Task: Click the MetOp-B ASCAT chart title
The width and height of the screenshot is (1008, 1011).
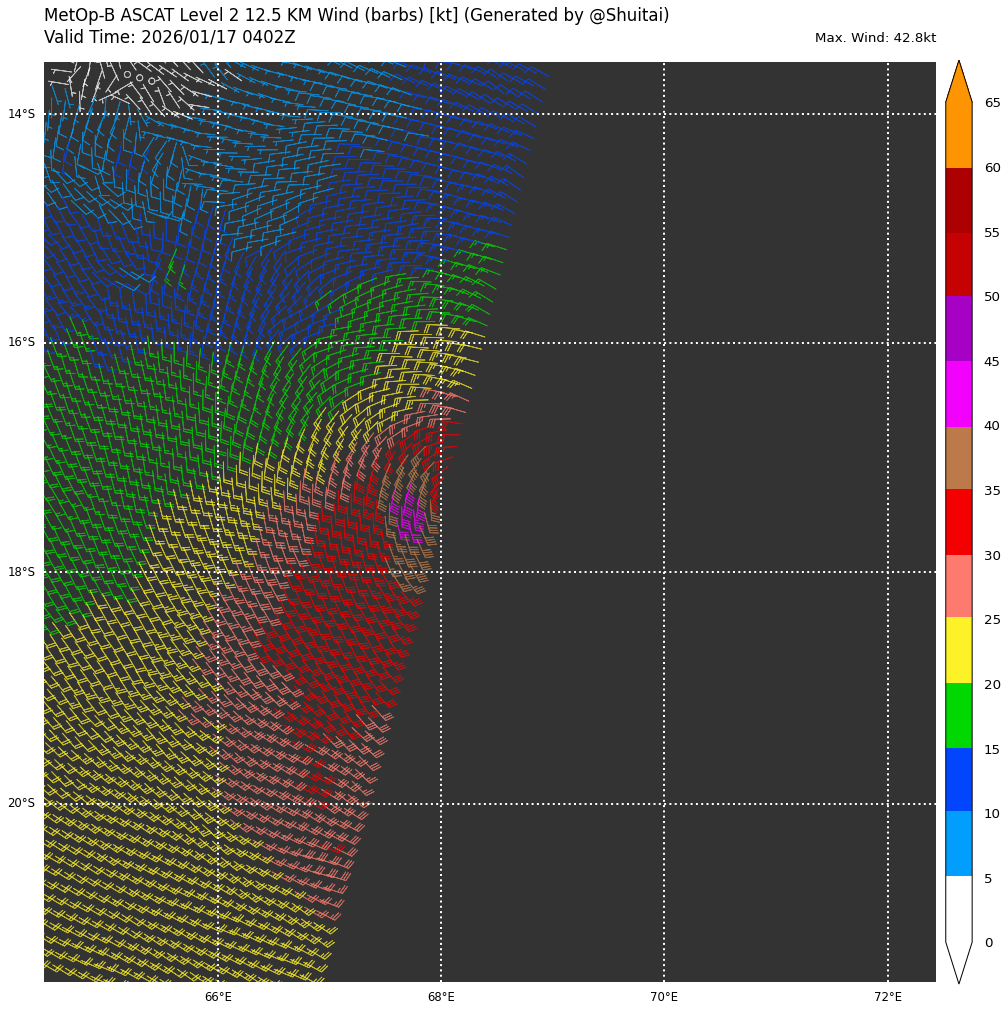Action: pyautogui.click(x=356, y=16)
